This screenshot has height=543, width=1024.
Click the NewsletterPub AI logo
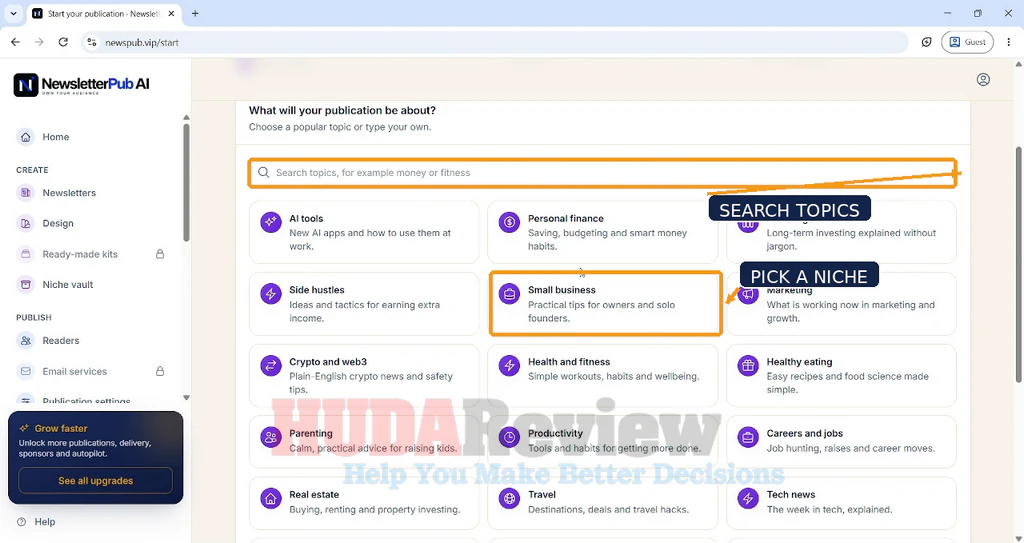tap(82, 84)
